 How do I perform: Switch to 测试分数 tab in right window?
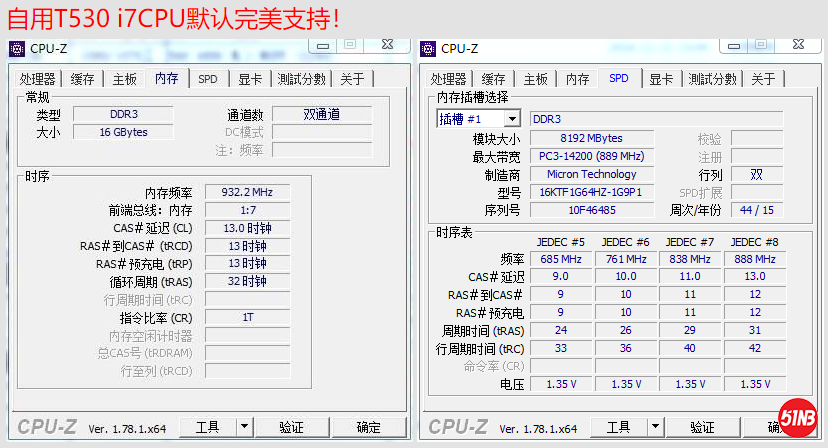coord(711,79)
